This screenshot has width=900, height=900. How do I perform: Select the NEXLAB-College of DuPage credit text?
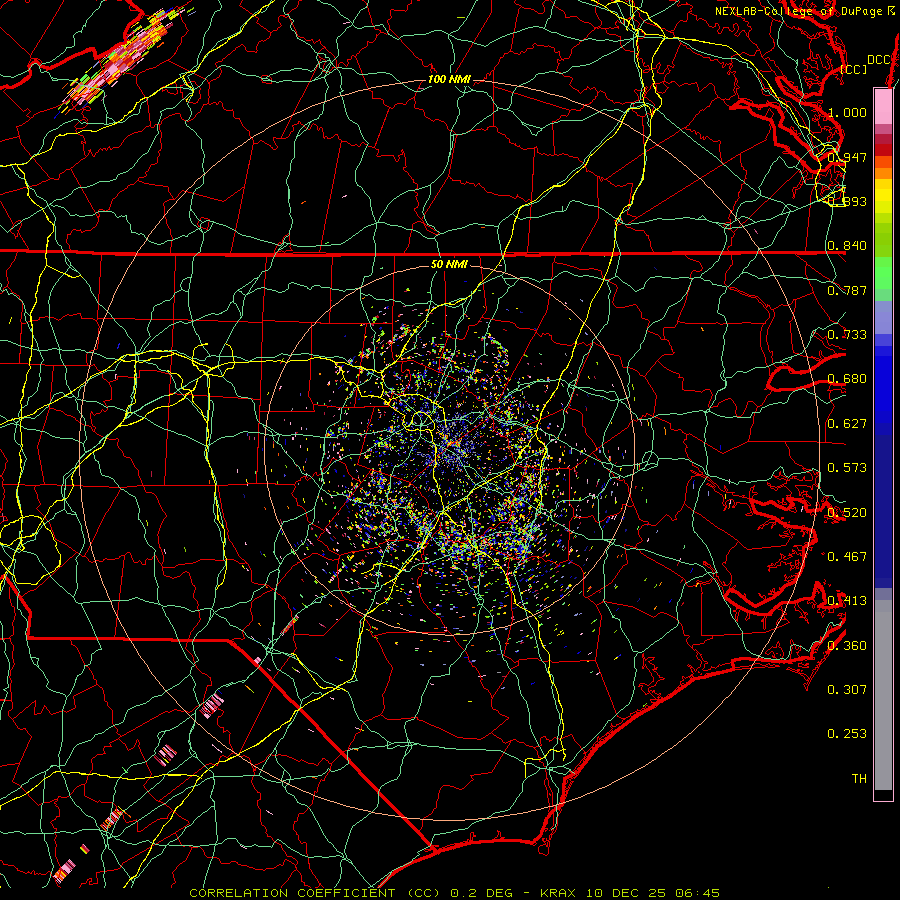coord(801,11)
